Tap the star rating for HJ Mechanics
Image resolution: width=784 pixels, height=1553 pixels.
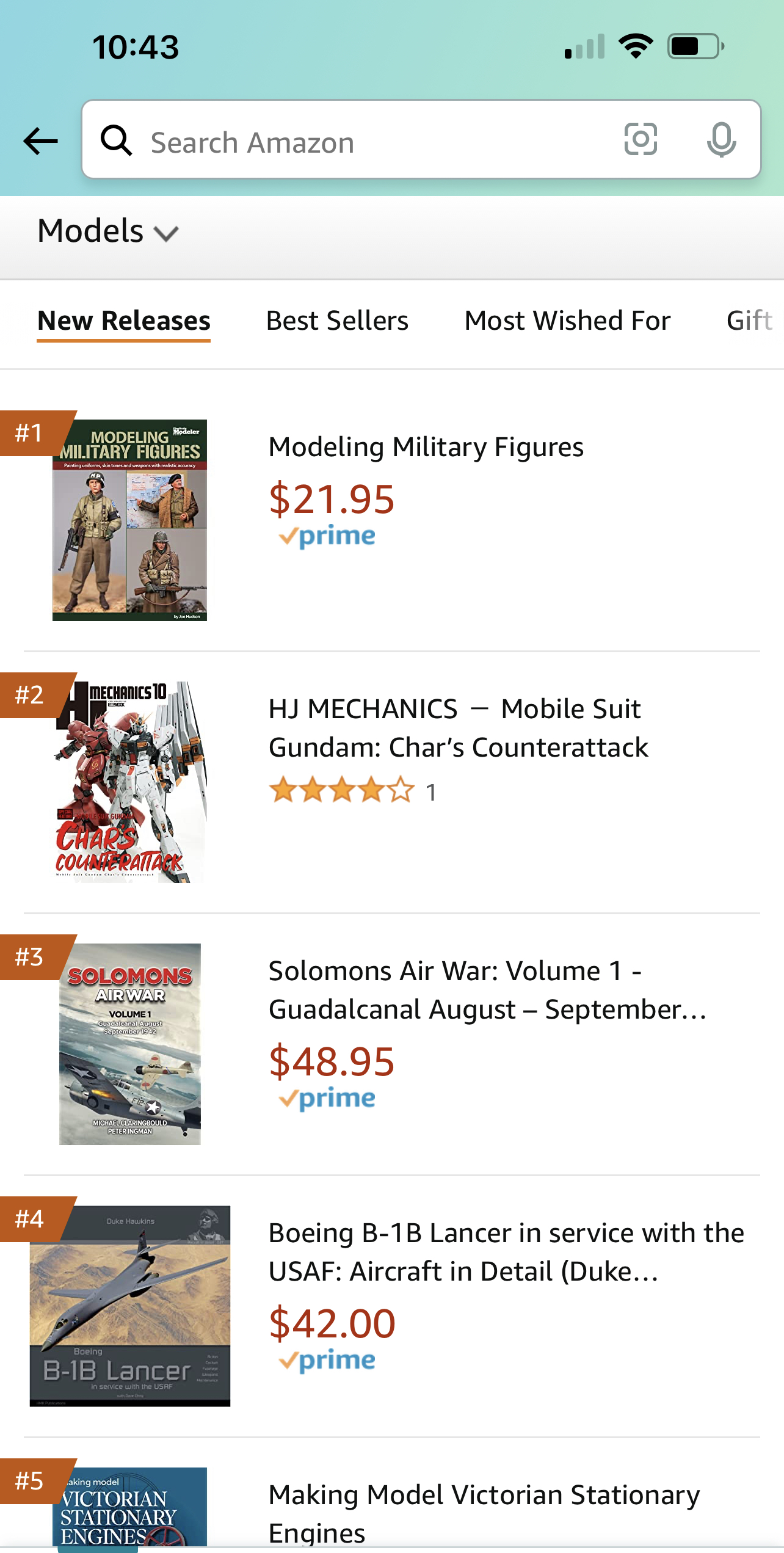pos(342,790)
